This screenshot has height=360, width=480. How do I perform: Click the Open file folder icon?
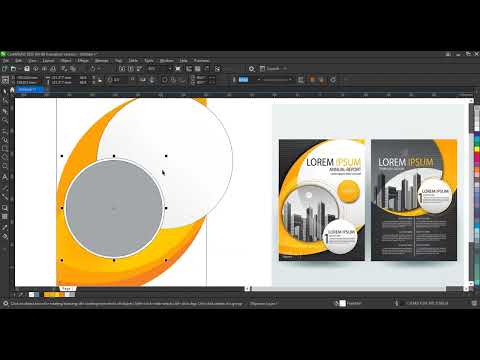13,69
